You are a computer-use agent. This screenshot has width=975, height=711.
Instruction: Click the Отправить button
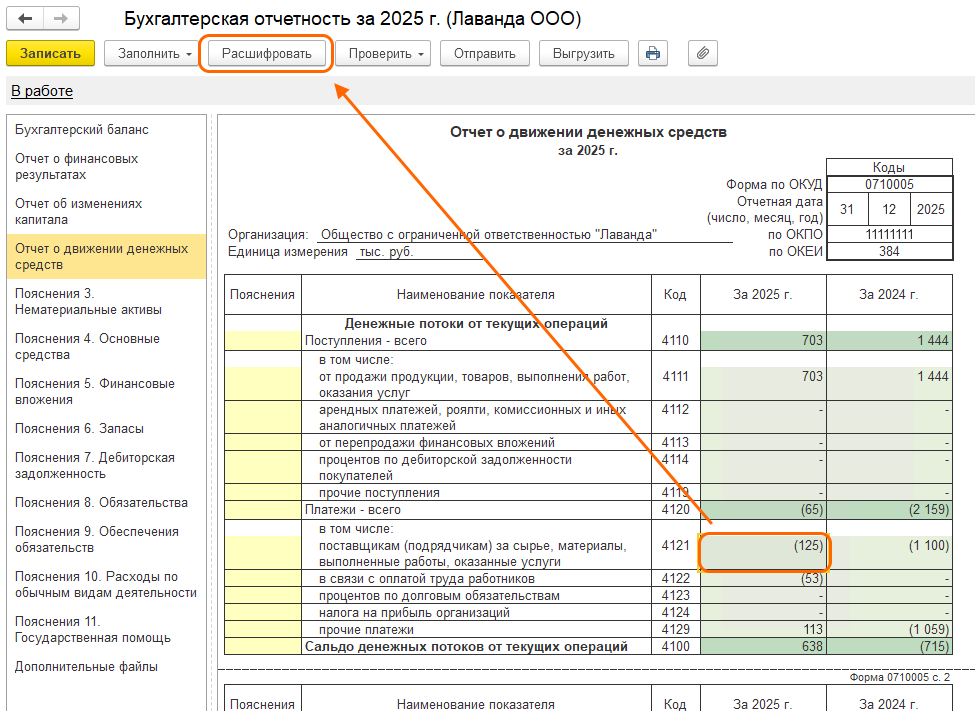tap(484, 53)
